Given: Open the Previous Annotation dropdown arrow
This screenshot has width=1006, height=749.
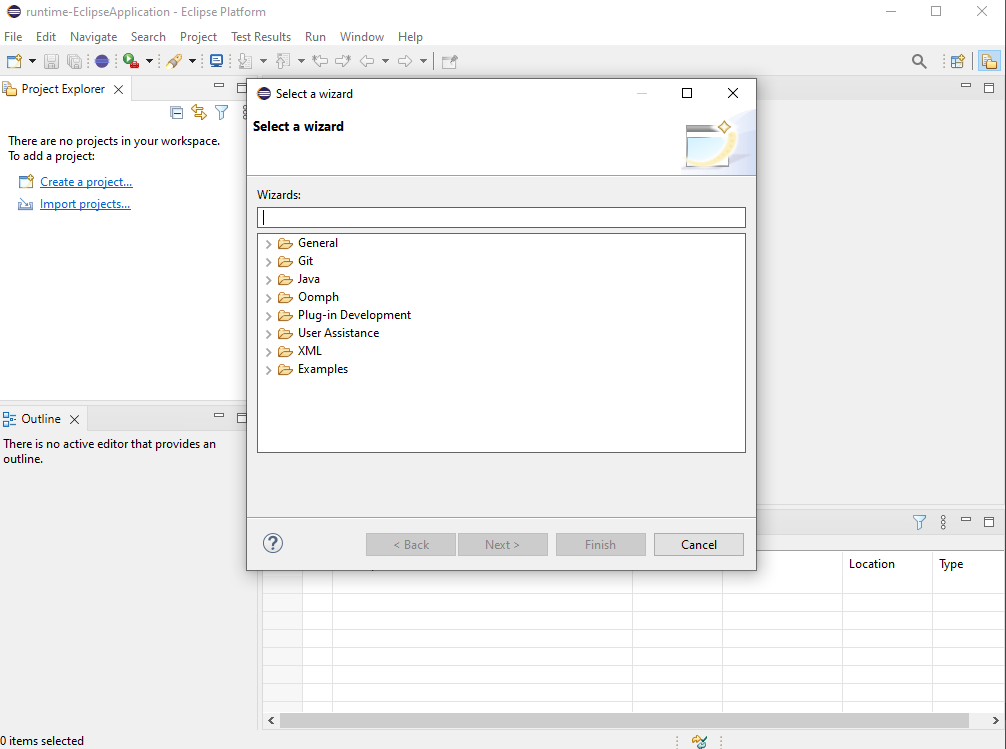Looking at the screenshot, I should click(x=301, y=61).
